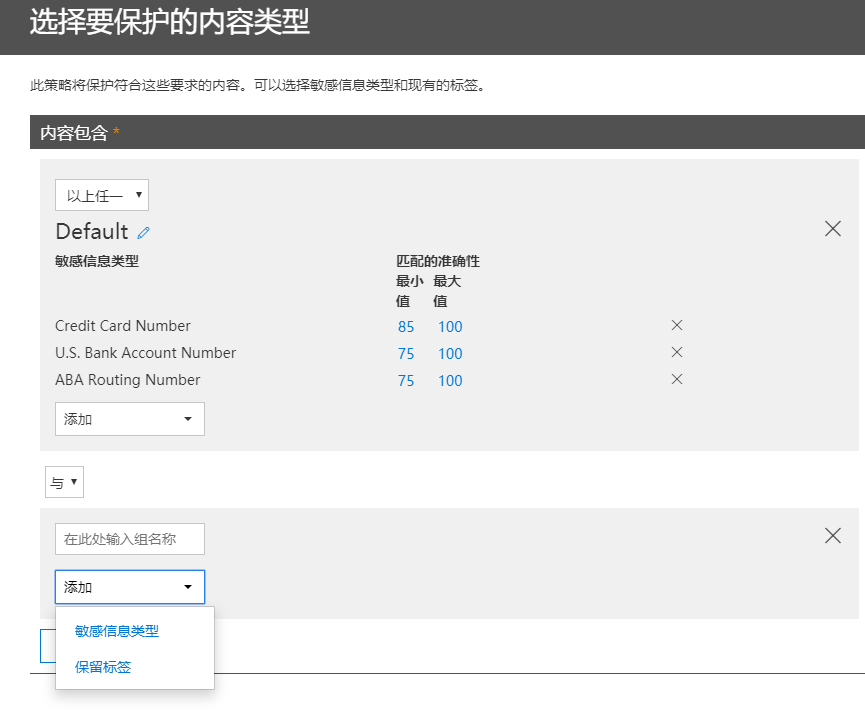Image resolution: width=865 pixels, height=719 pixels.
Task: Remove Credit Card Number row
Action: [677, 325]
